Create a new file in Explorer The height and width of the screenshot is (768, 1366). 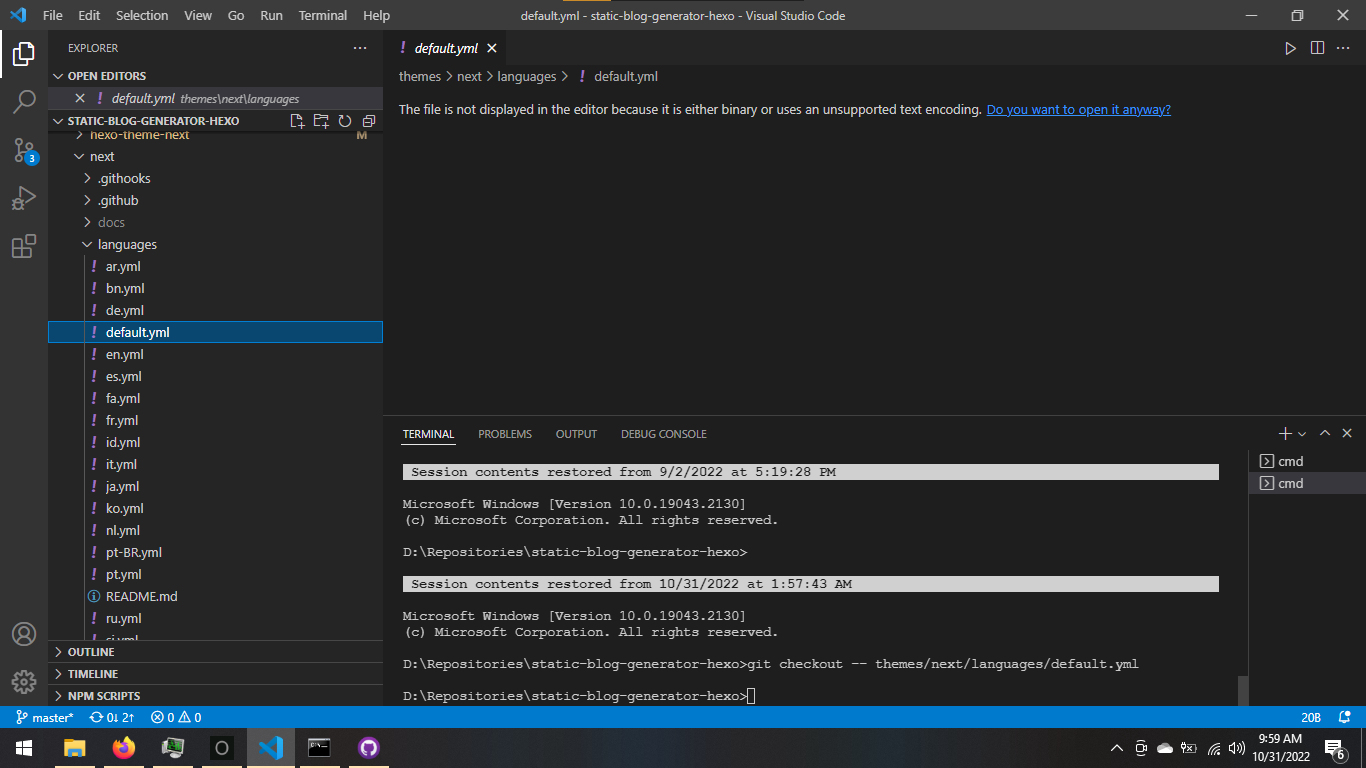point(297,120)
